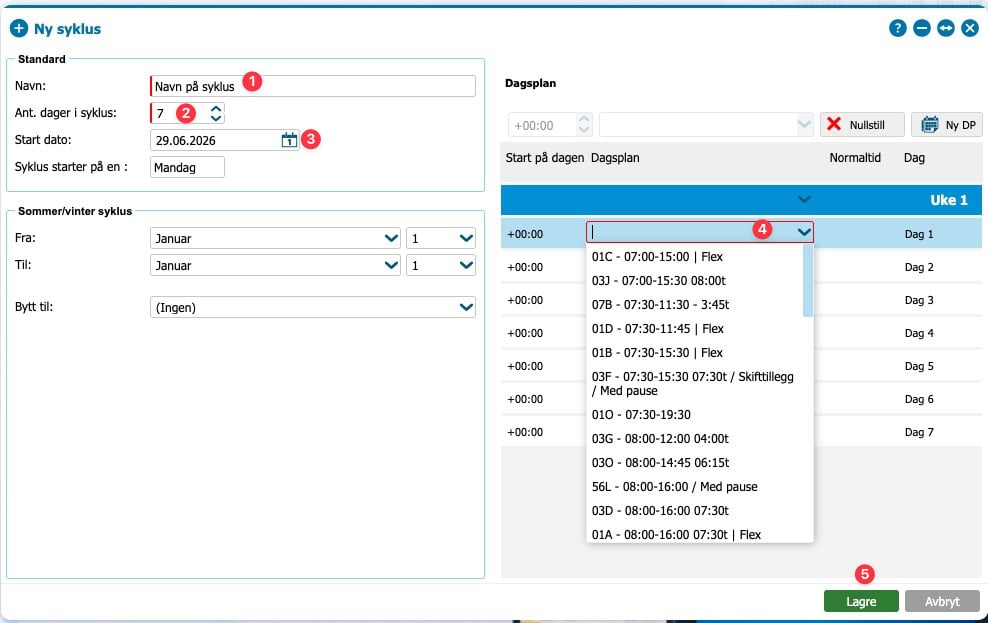Click the dropdown list scrollbar thumb
988x623 pixels.
pos(808,280)
